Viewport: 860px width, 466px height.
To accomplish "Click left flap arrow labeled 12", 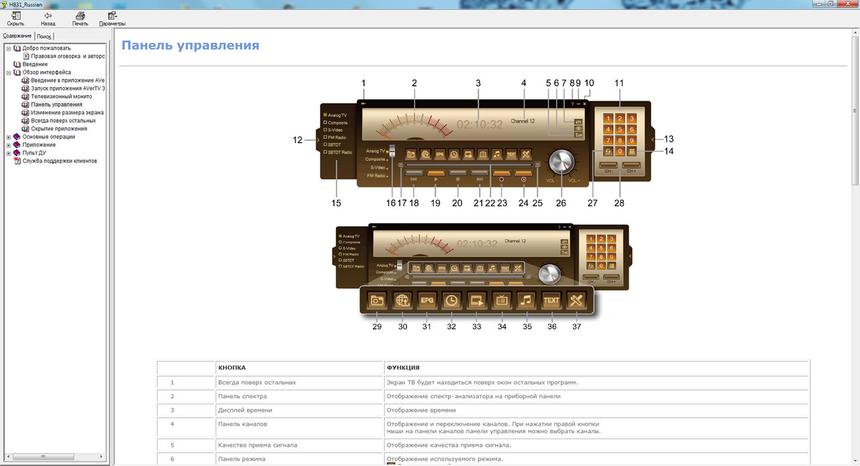I will coord(318,140).
